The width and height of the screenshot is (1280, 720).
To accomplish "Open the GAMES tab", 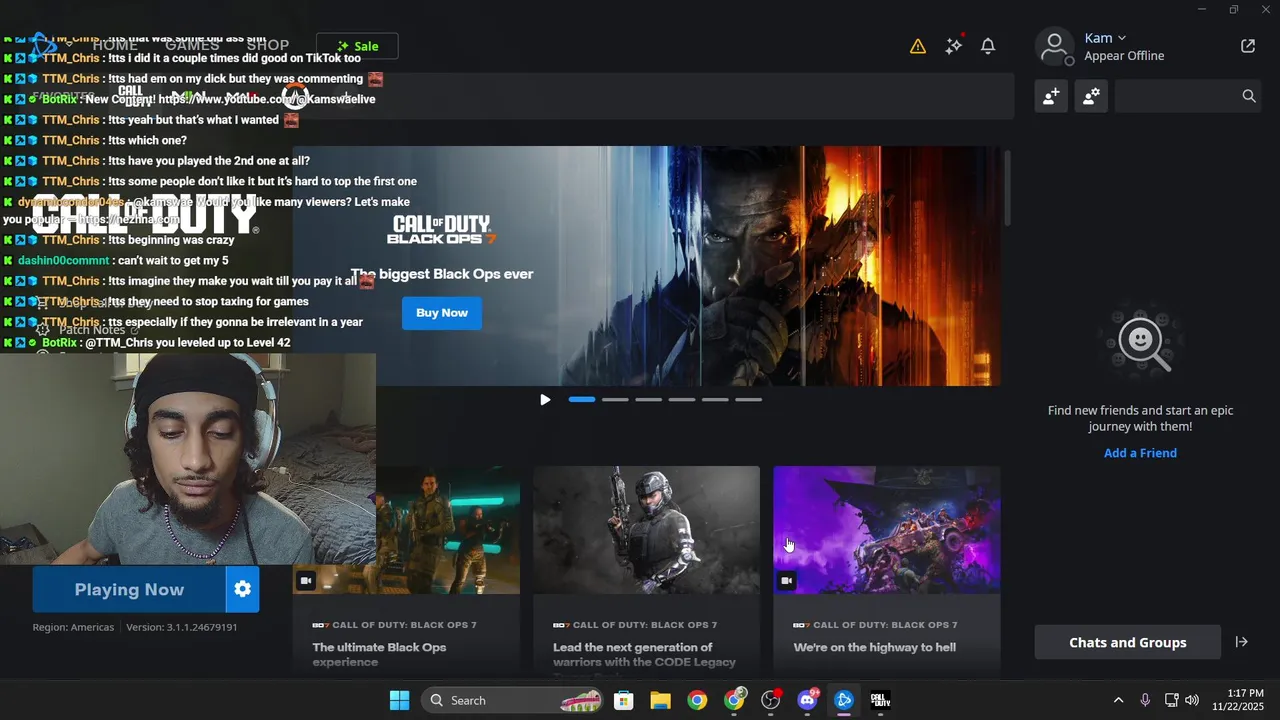I will (x=192, y=45).
